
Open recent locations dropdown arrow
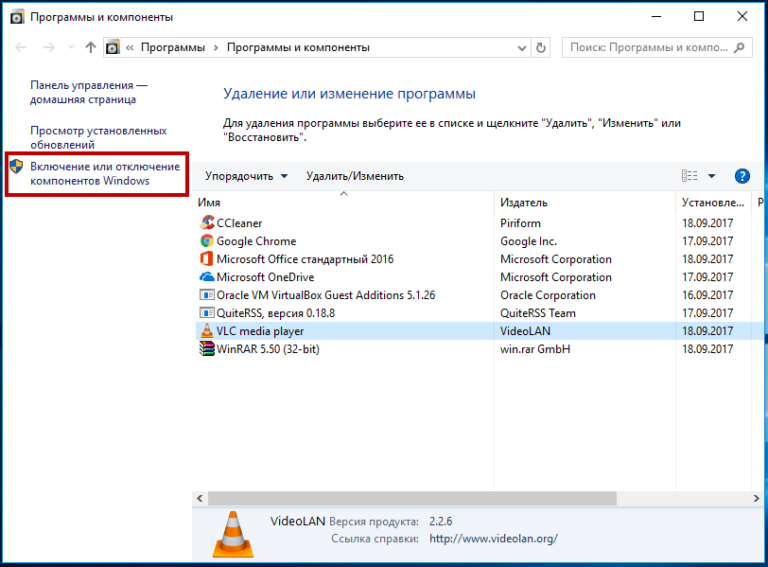(x=72, y=47)
